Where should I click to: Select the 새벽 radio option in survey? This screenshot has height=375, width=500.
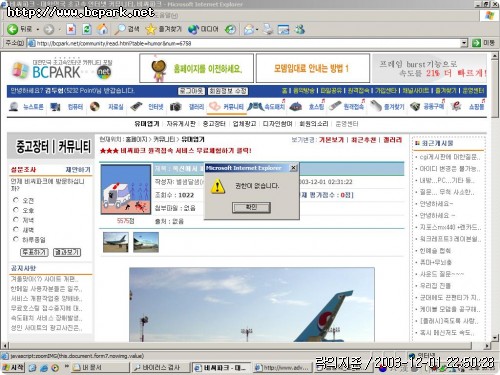tap(16, 229)
